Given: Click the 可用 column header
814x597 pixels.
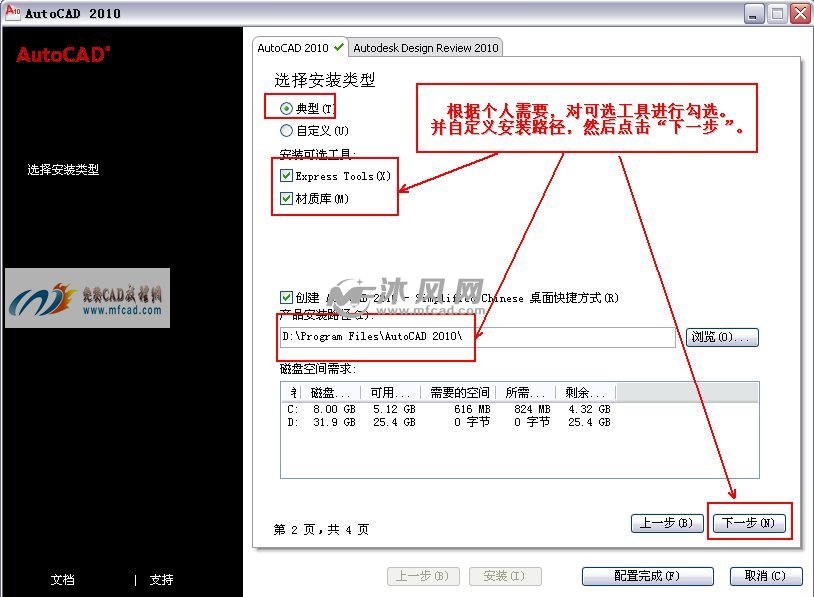Looking at the screenshot, I should point(390,392).
